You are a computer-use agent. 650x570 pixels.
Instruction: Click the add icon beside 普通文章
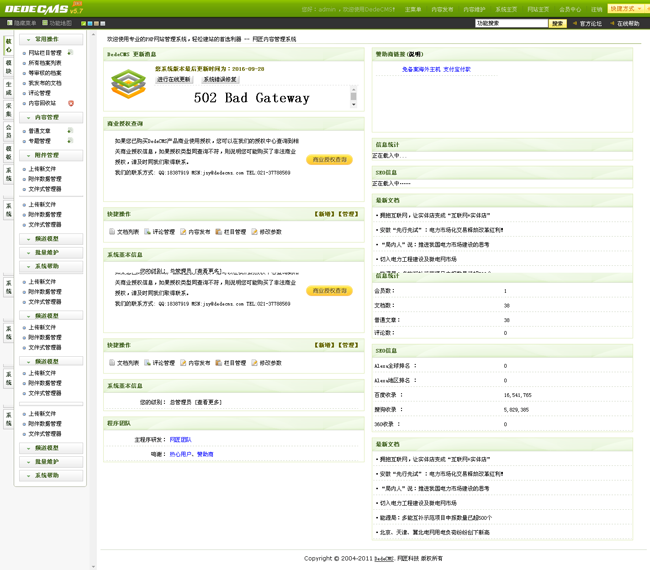(x=70, y=130)
